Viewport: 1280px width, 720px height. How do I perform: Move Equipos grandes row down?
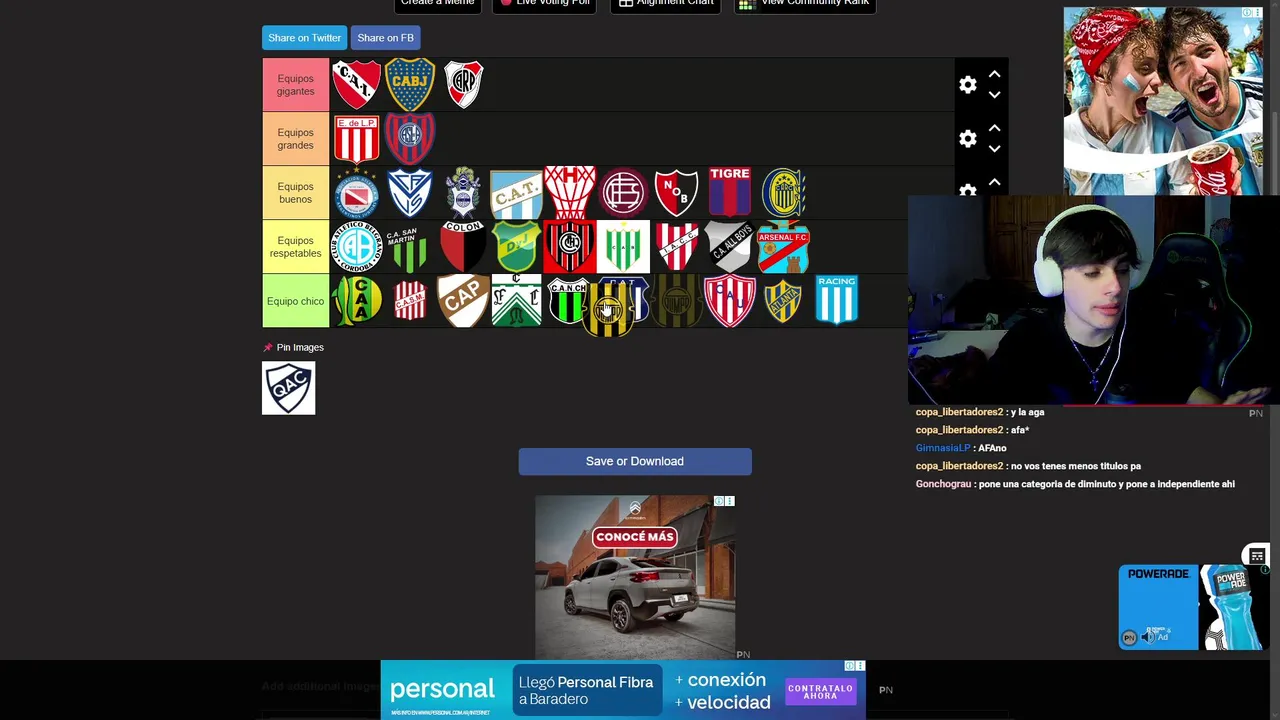click(994, 149)
